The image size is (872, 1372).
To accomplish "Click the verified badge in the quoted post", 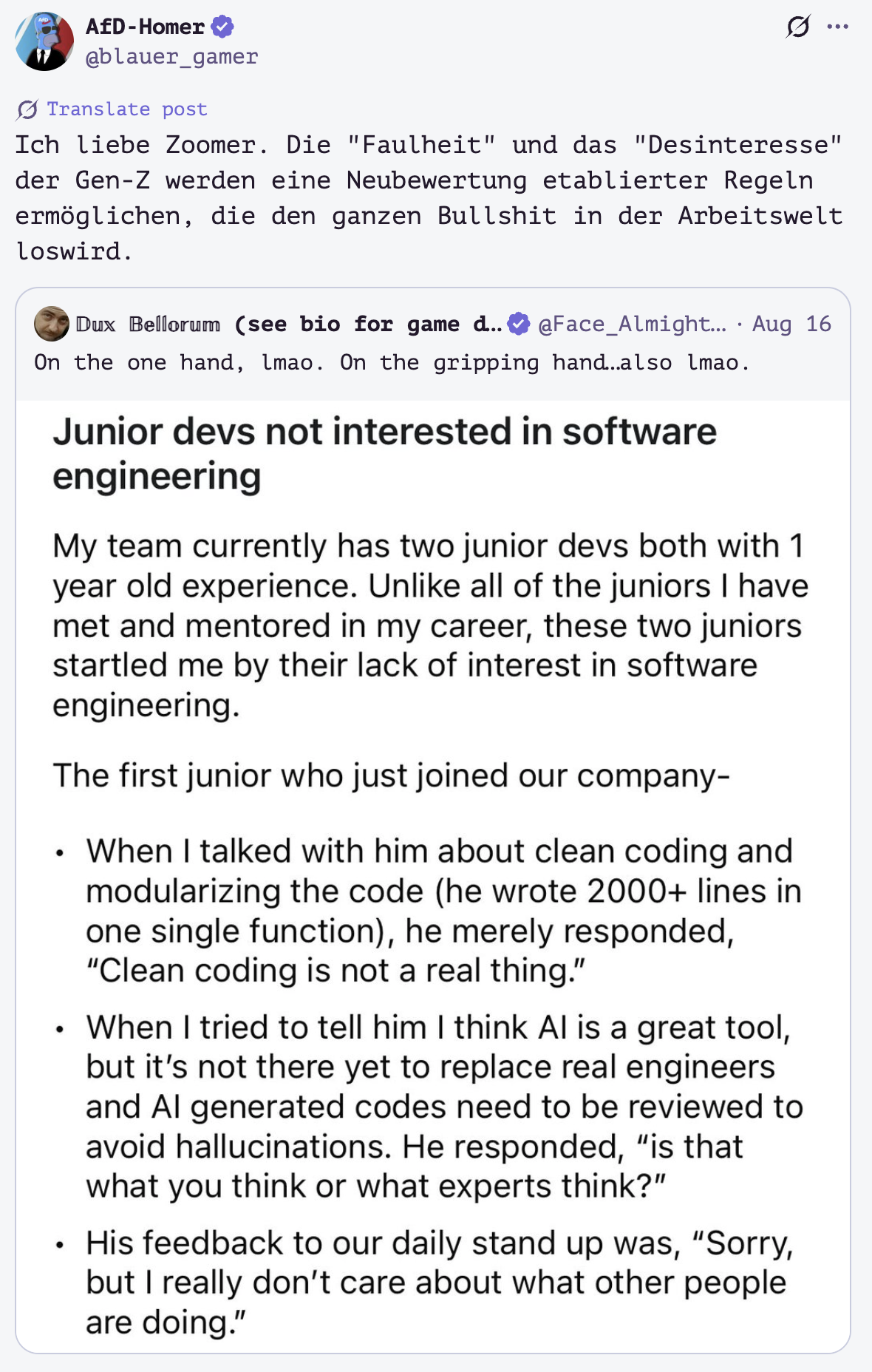I will (519, 324).
